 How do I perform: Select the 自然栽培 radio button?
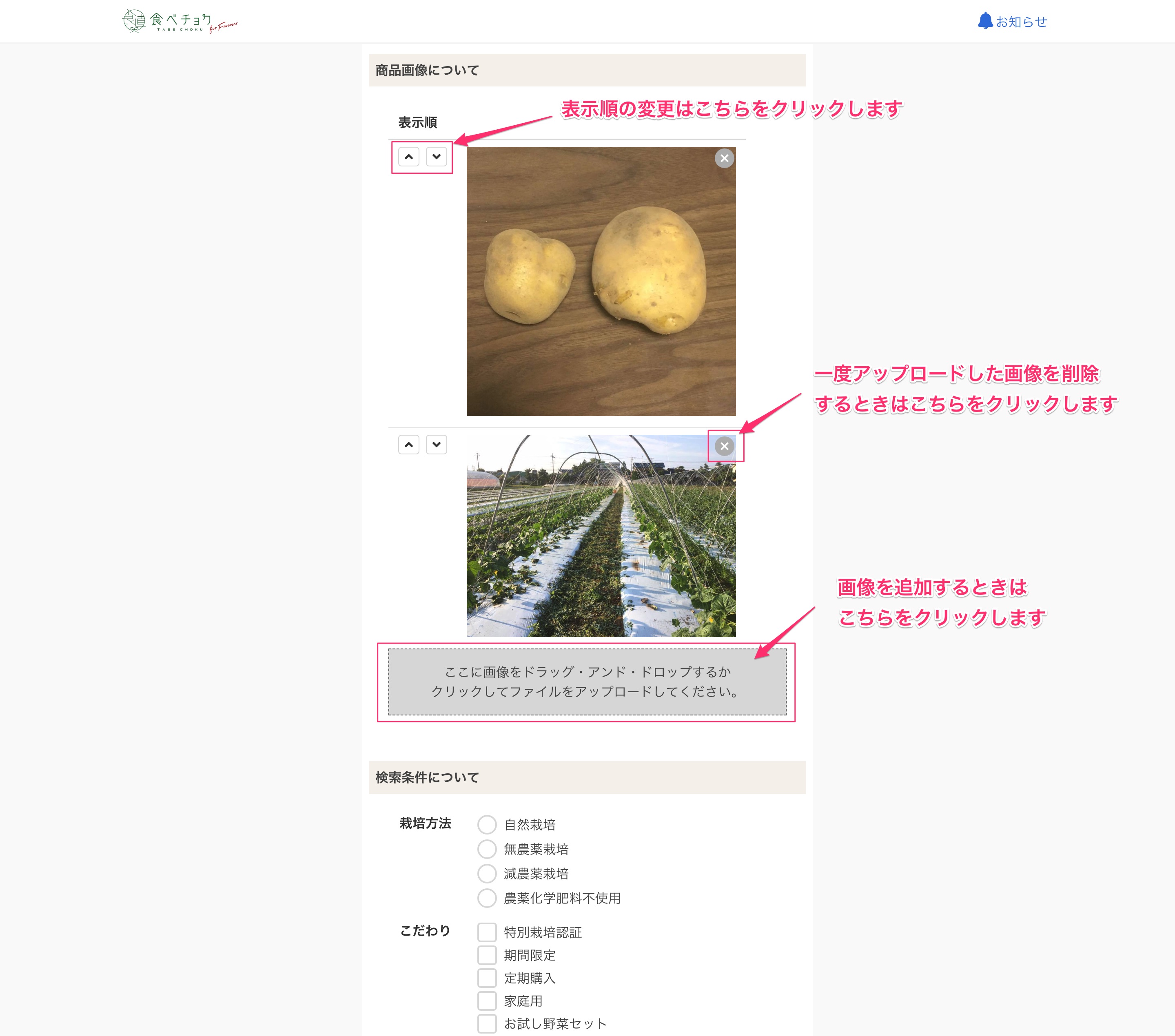(487, 825)
